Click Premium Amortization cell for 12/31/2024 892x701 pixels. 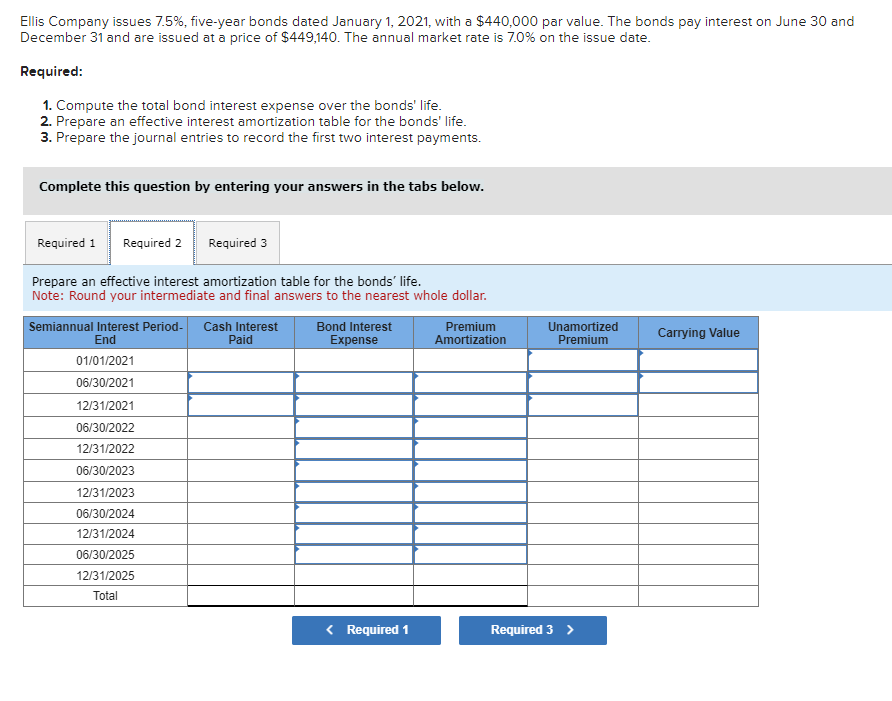point(470,534)
